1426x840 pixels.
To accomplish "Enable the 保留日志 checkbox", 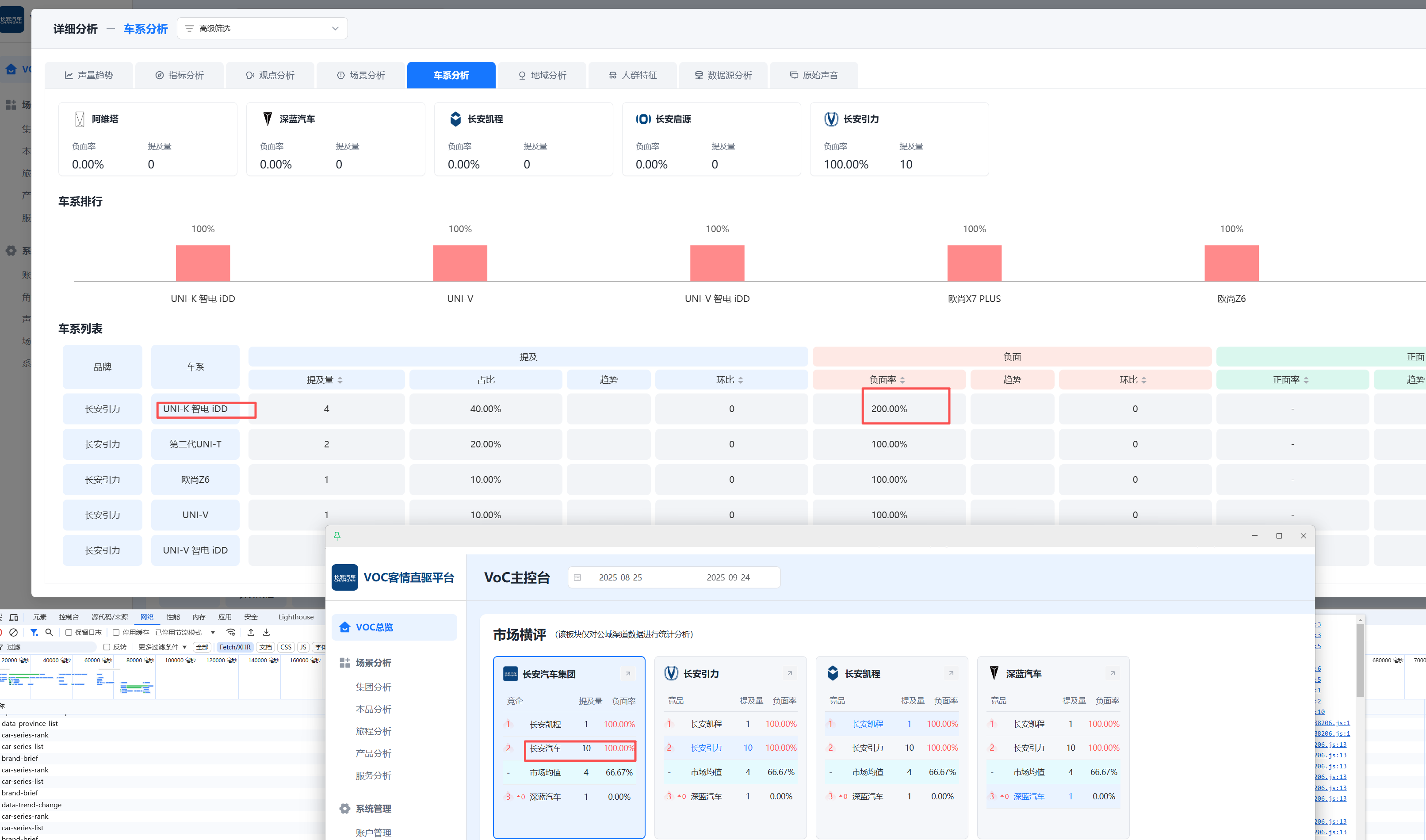I will (x=69, y=632).
